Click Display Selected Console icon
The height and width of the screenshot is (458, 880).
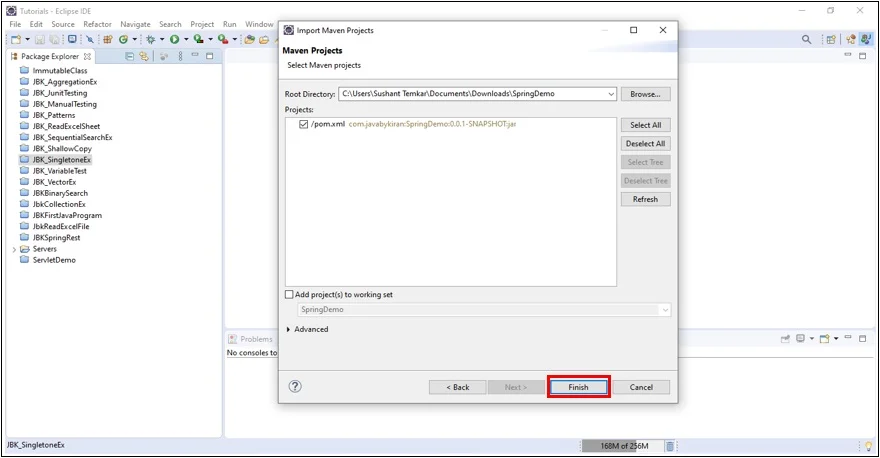pyautogui.click(x=801, y=338)
